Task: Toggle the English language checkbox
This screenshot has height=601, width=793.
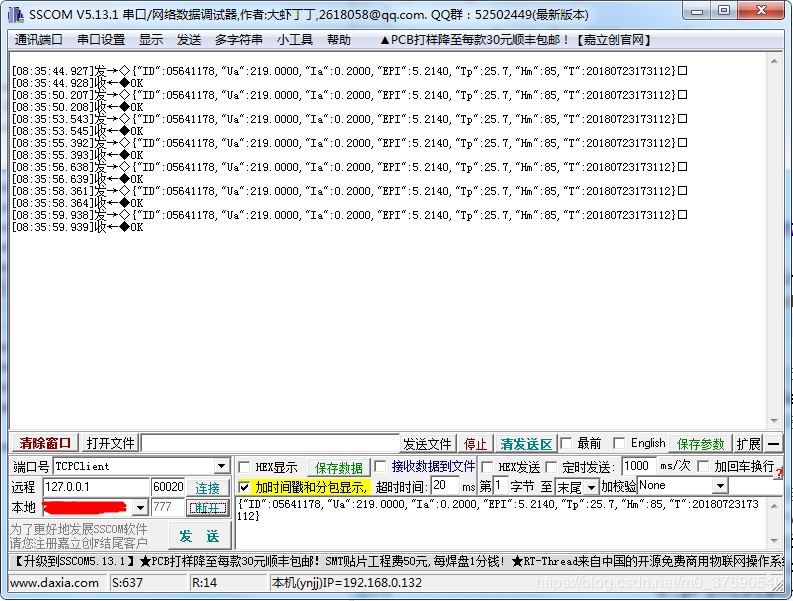Action: pyautogui.click(x=619, y=444)
